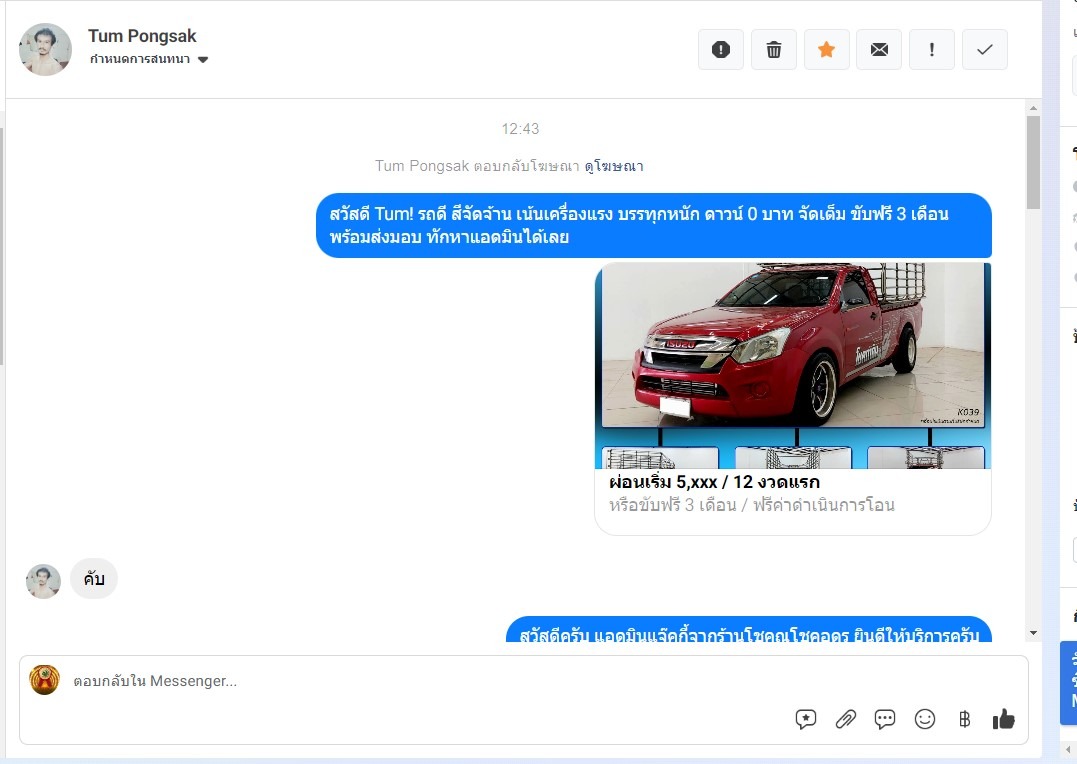Open the emoji picker smiley icon
Screen dimensions: 1077x764
(925, 719)
